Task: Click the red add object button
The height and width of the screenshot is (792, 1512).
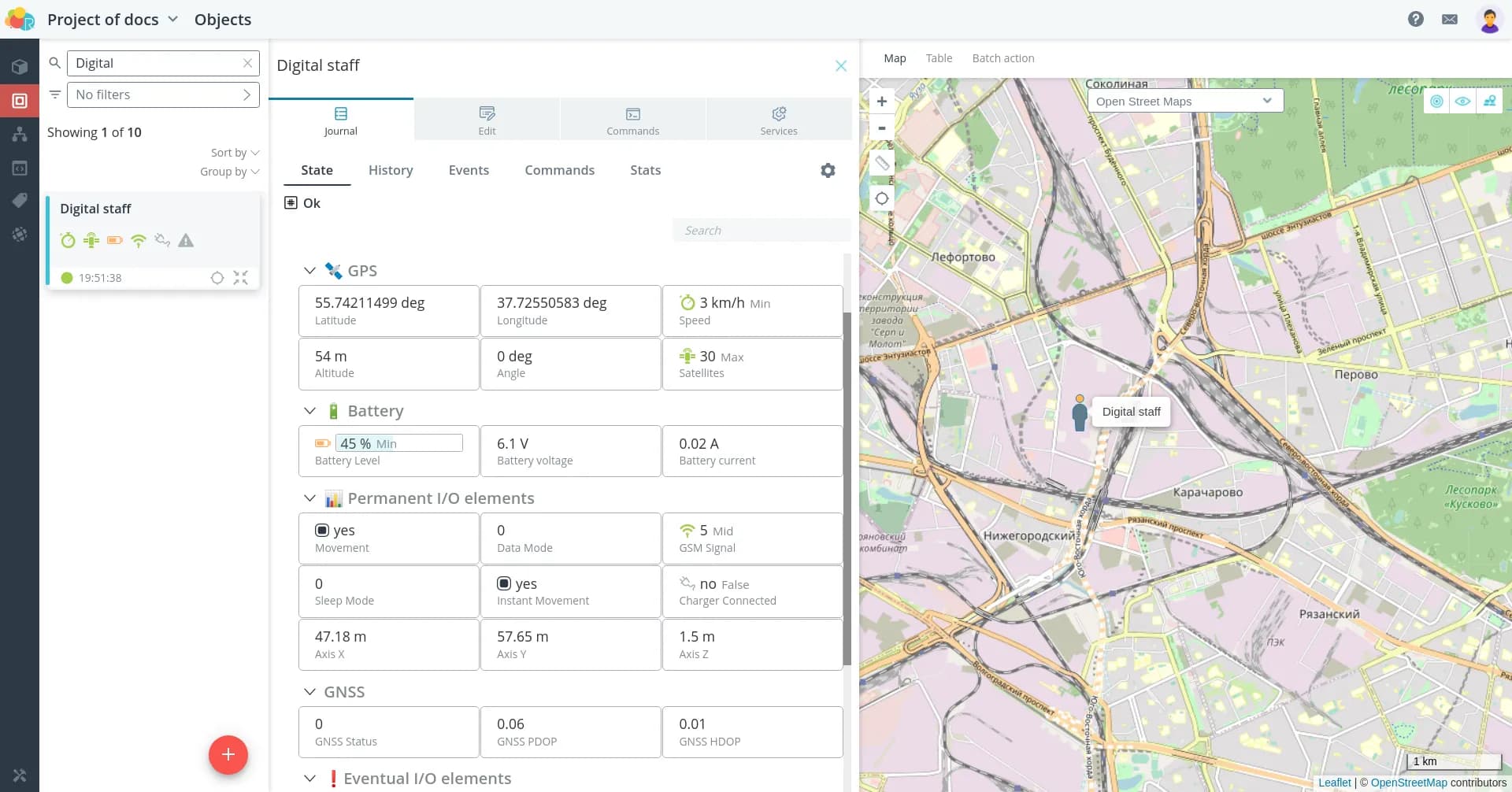Action: pyautogui.click(x=228, y=754)
